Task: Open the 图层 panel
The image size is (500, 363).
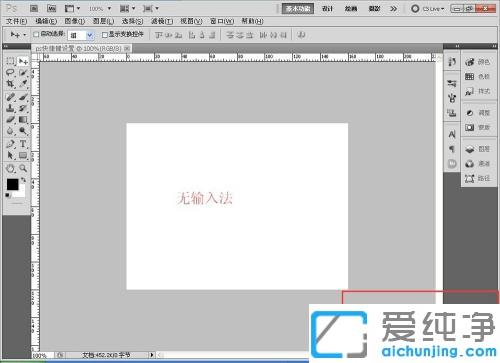Action: pyautogui.click(x=478, y=149)
